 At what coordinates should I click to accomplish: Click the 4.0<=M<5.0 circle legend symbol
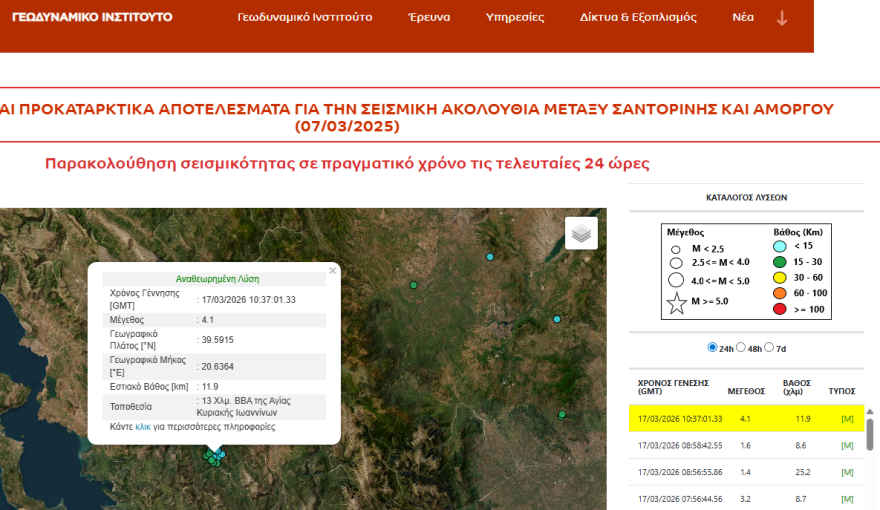click(676, 280)
